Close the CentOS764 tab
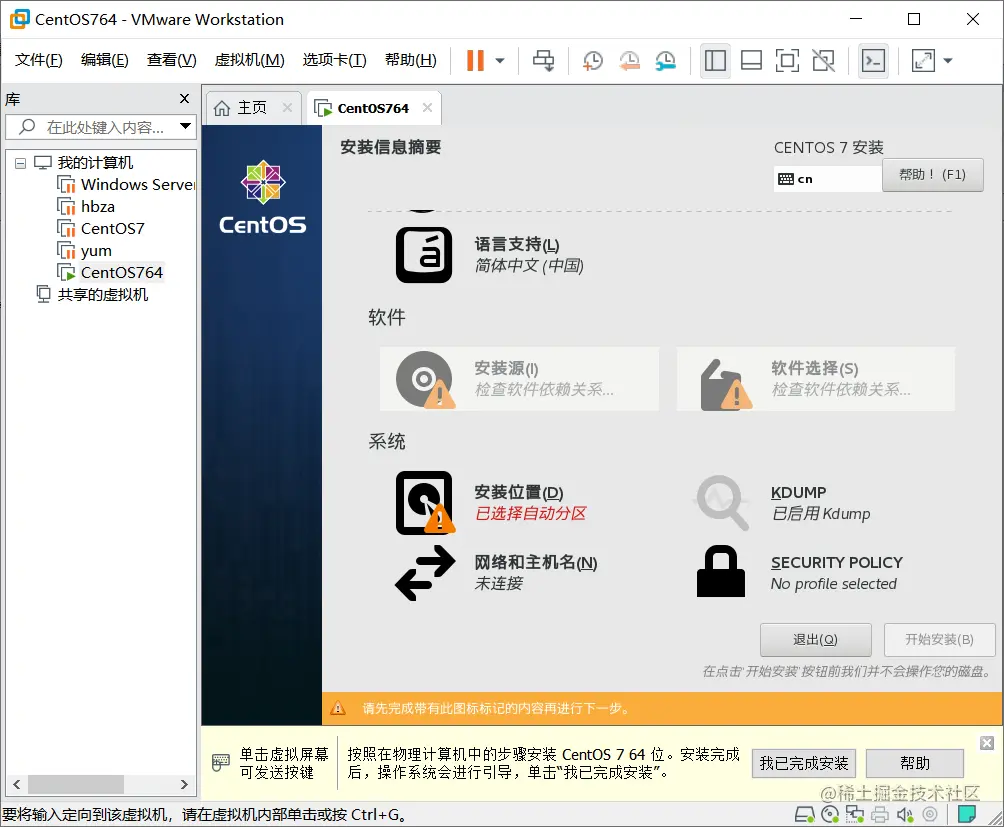This screenshot has width=1004, height=827. [428, 108]
